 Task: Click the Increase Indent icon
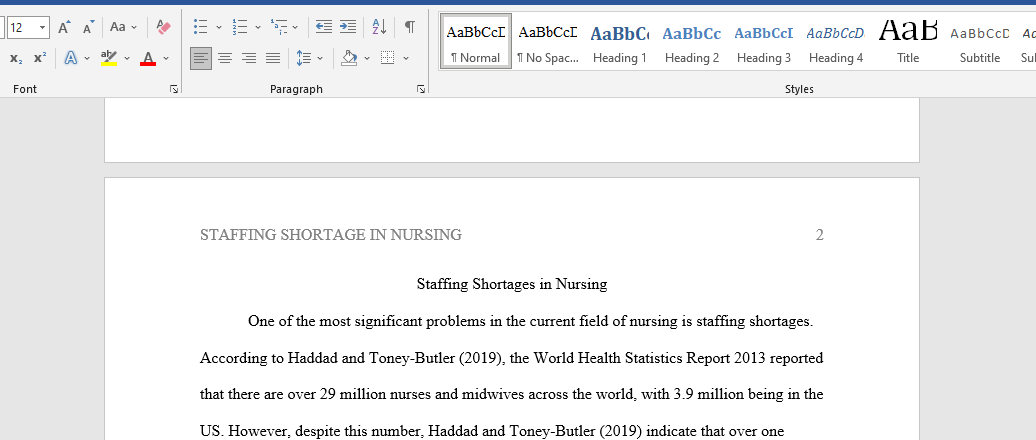point(348,27)
